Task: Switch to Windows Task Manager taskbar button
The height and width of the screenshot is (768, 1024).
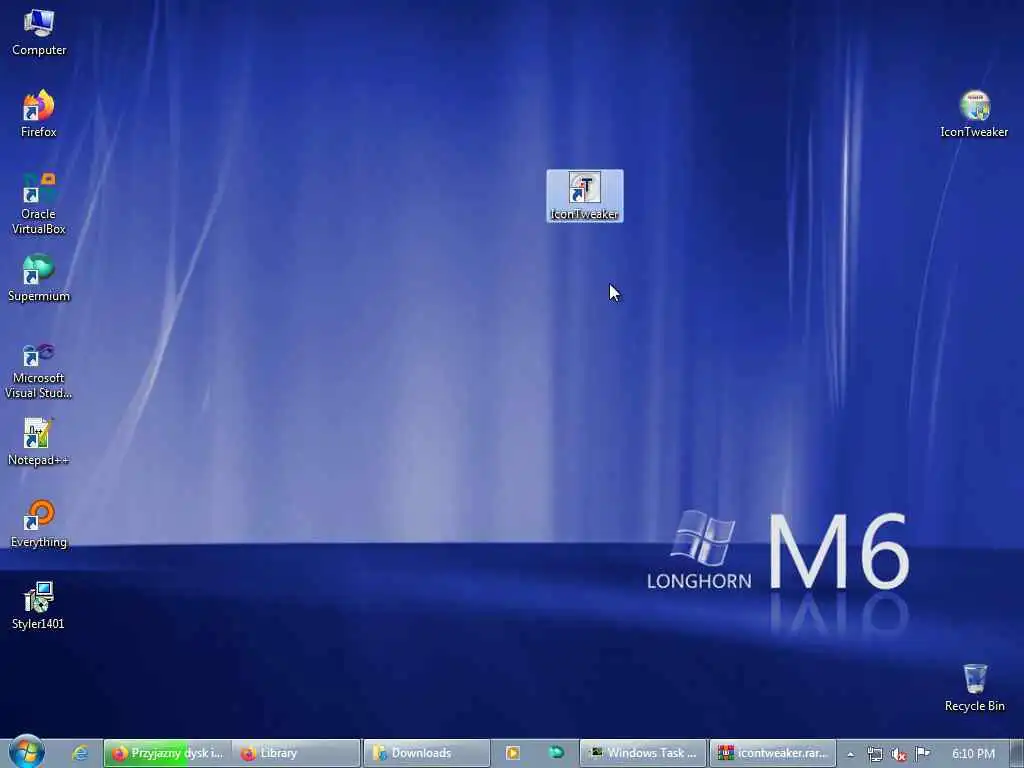Action: click(x=643, y=753)
